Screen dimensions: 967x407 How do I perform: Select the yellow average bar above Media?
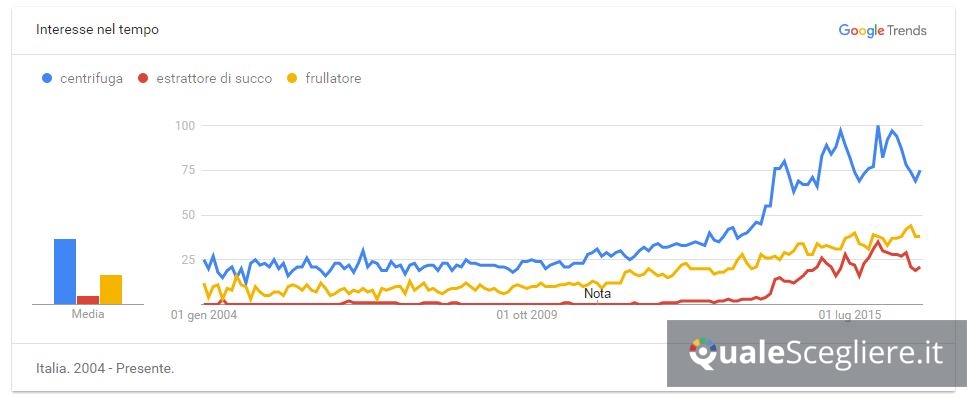111,289
